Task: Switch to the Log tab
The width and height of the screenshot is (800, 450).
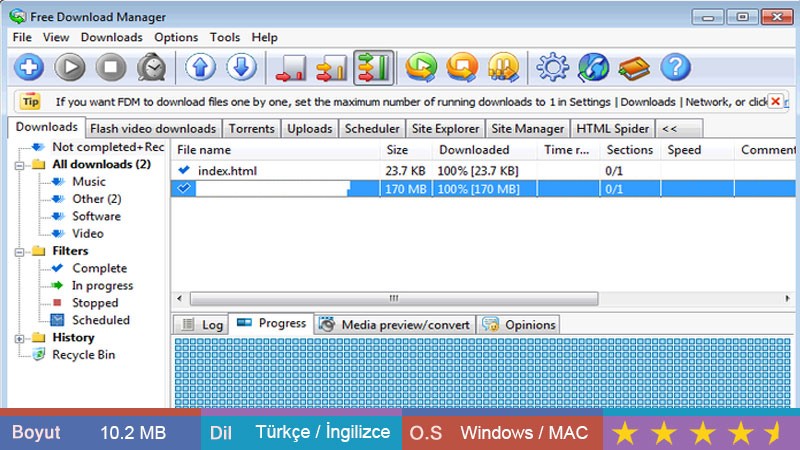Action: 203,325
